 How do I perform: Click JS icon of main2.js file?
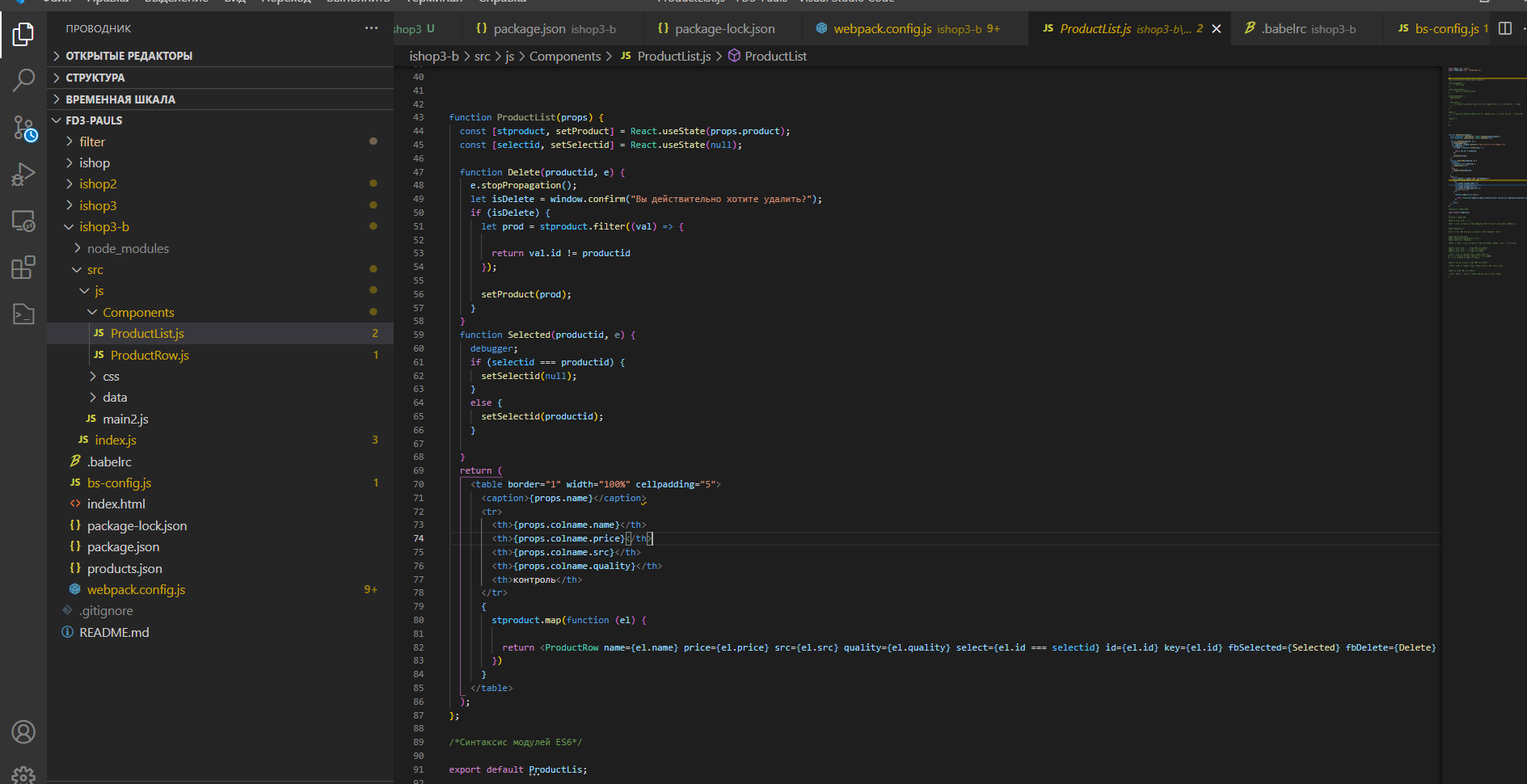(x=91, y=419)
